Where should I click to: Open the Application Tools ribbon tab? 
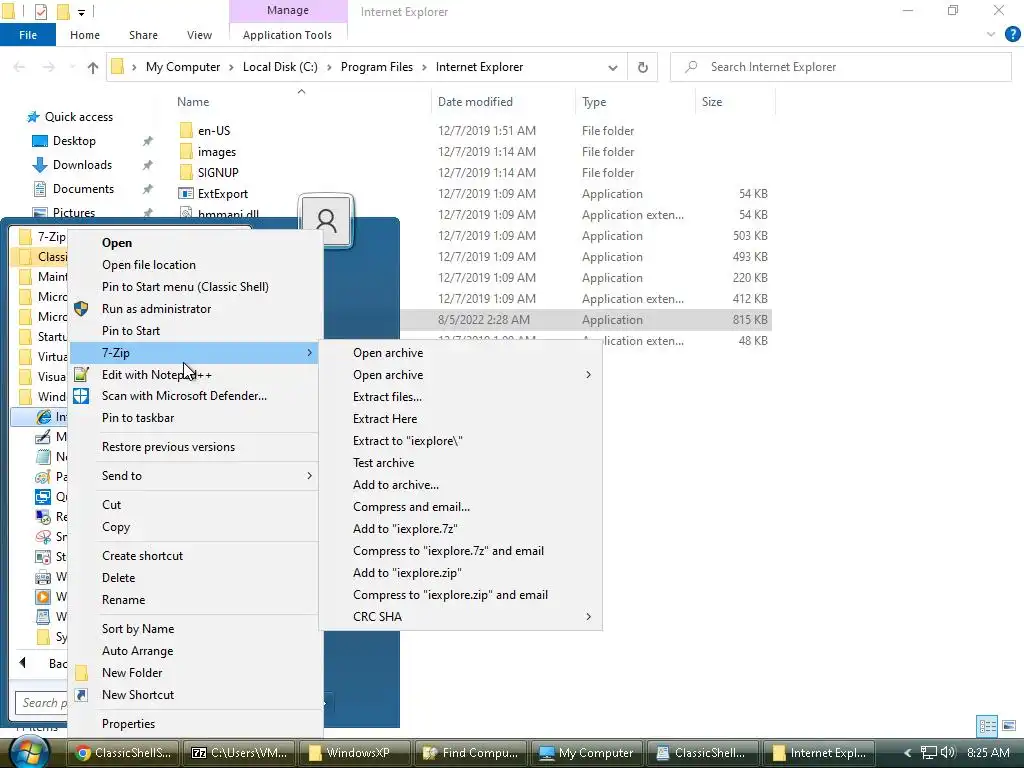287,35
